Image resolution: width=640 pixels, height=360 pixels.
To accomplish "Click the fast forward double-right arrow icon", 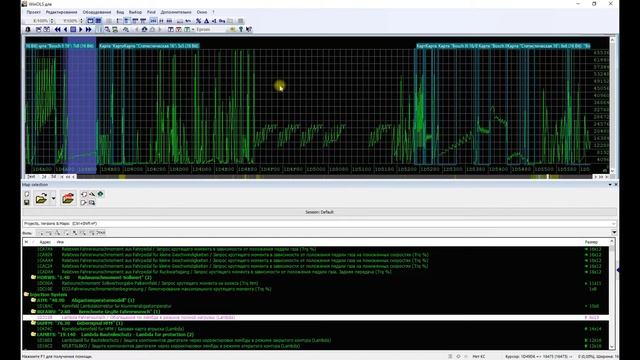I will (88, 29).
